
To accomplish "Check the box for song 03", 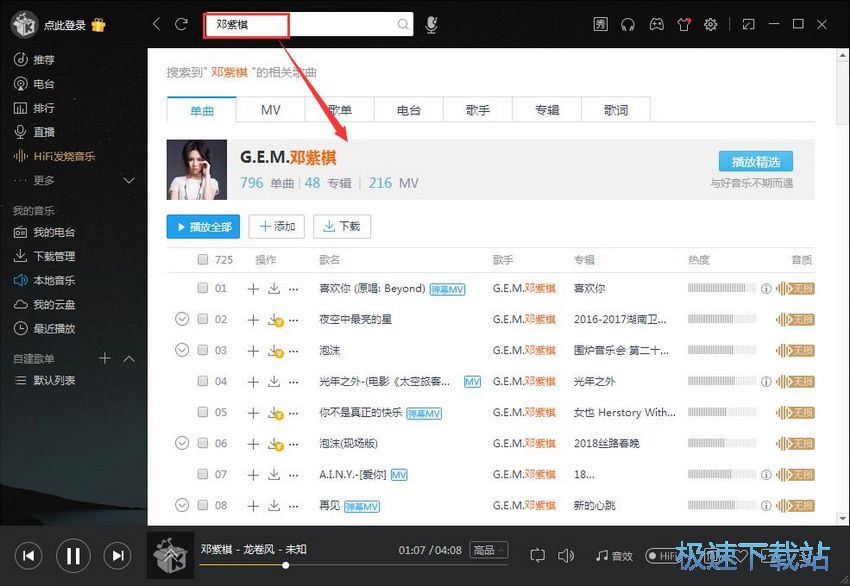I will (x=203, y=350).
